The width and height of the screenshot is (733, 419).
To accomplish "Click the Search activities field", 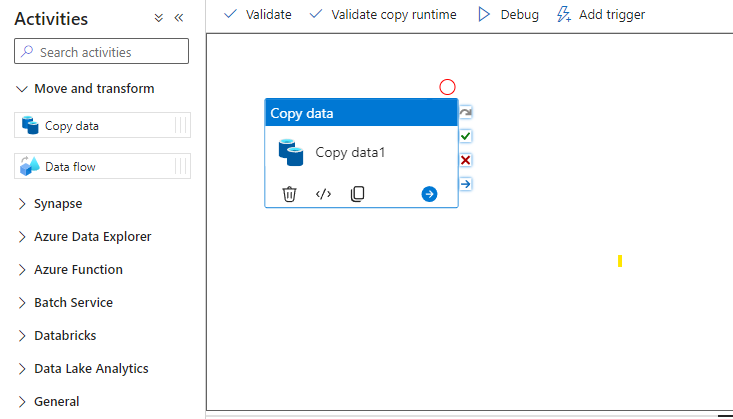I will pos(101,51).
